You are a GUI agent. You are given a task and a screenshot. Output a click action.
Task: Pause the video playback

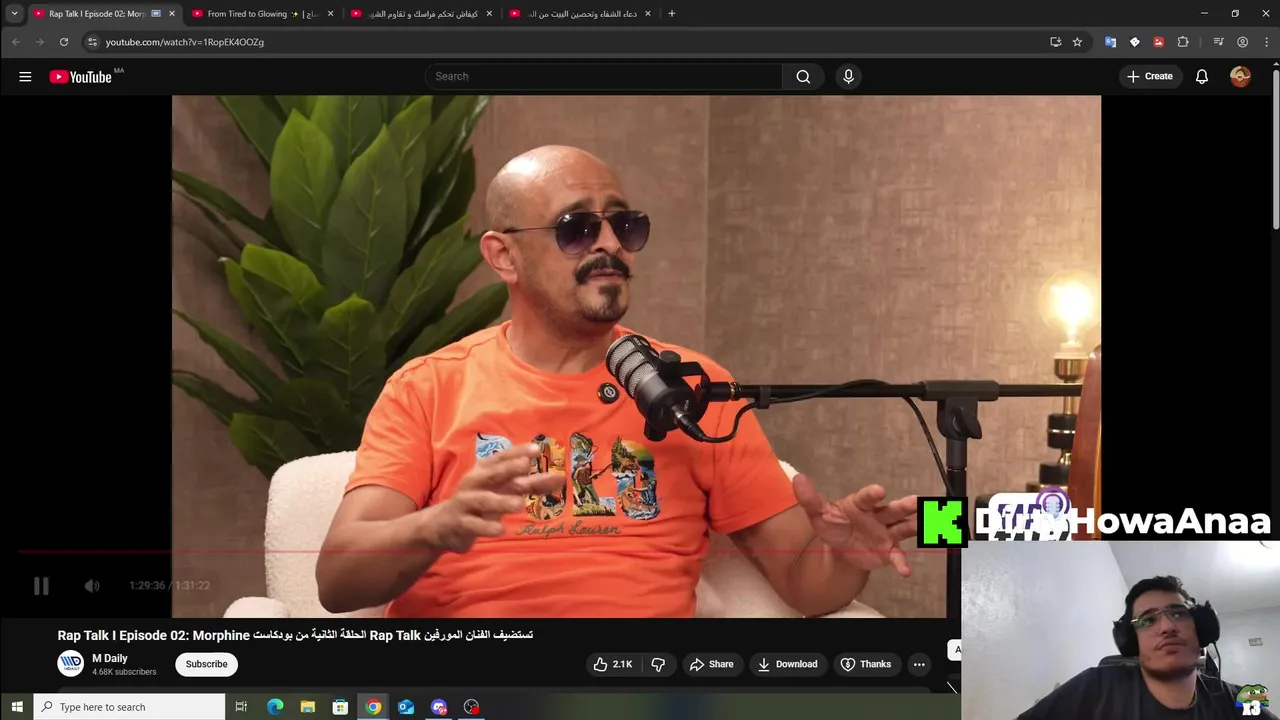pos(41,586)
